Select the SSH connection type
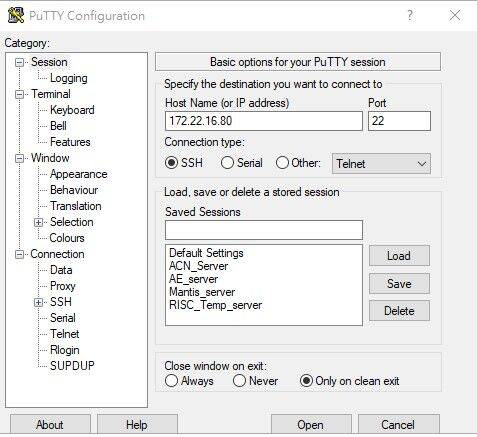 (x=171, y=163)
